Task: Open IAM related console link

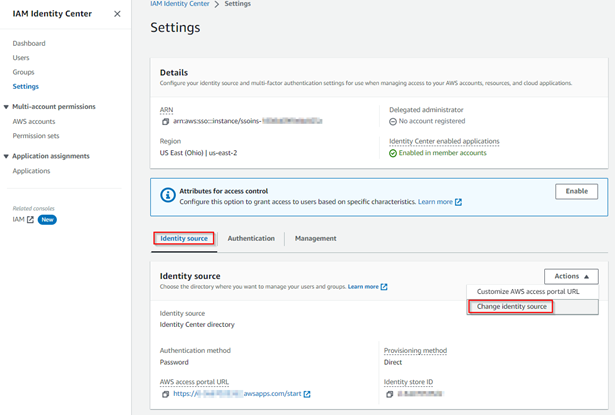Action: 18,220
